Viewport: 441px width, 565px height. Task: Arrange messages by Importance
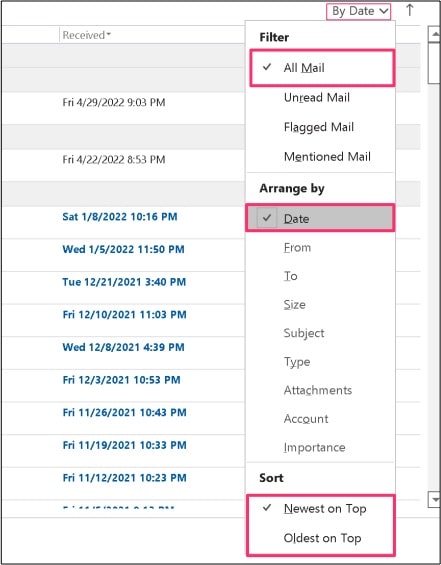[x=320, y=447]
